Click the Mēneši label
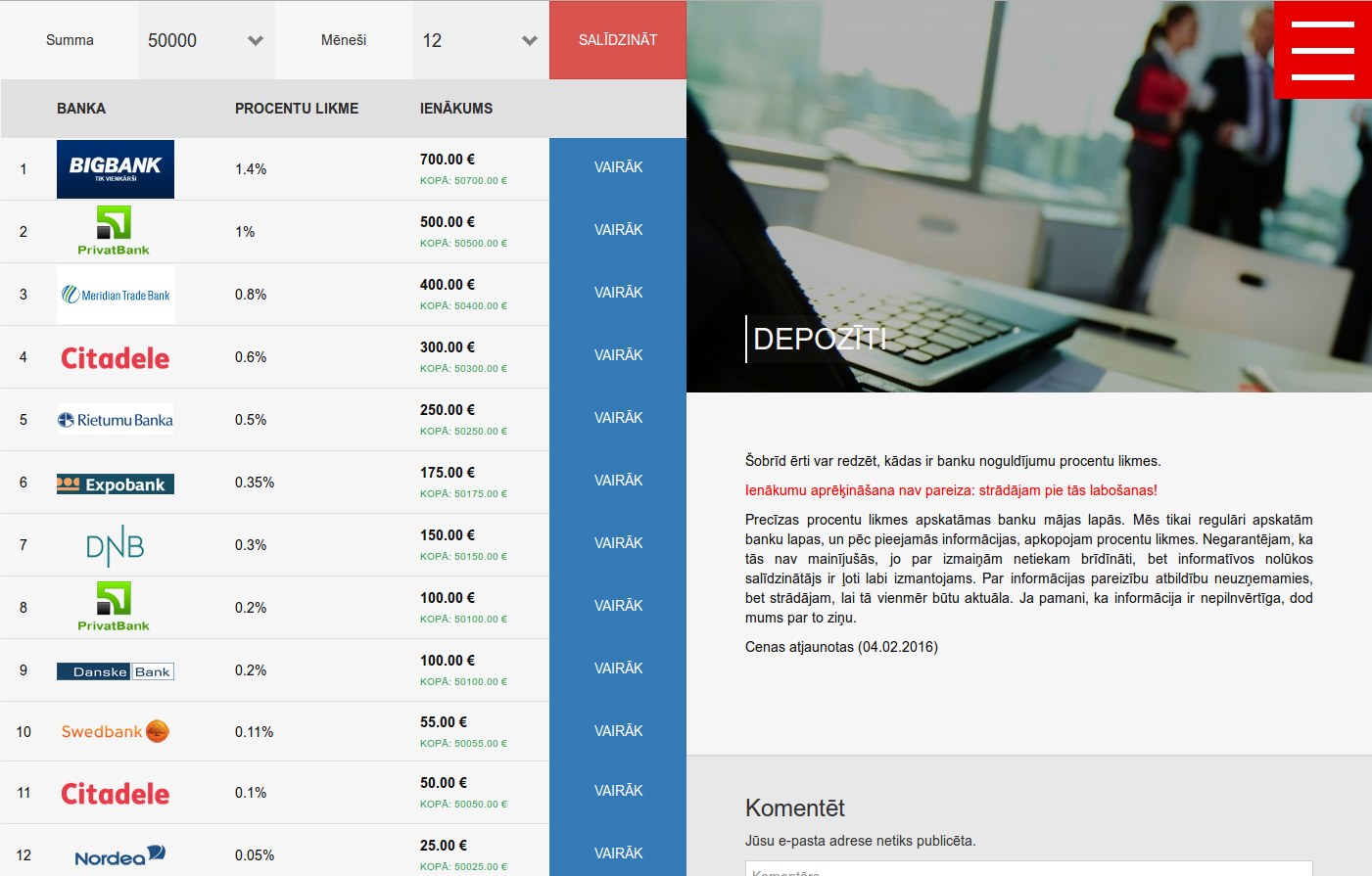Viewport: 1372px width, 876px height. click(344, 40)
